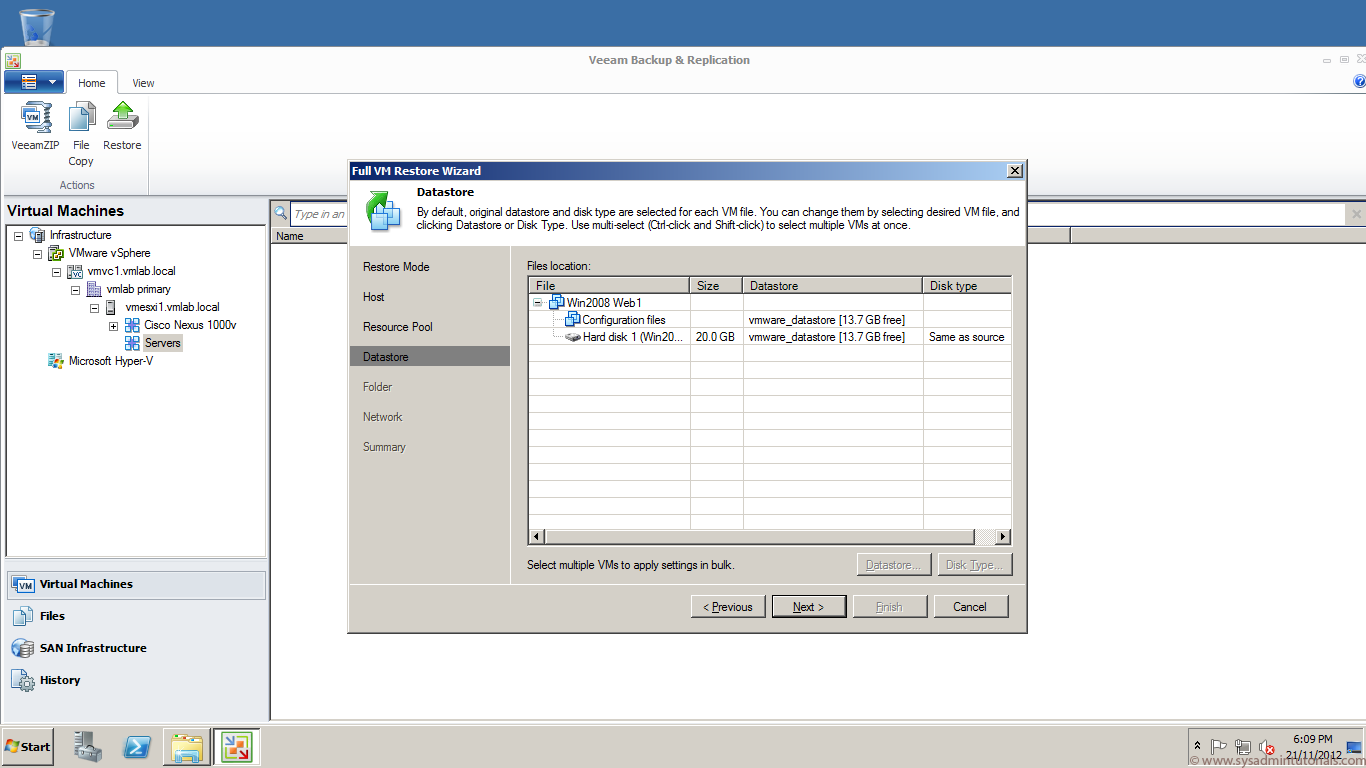This screenshot has width=1366, height=768.
Task: Open the Recycle Bin on the desktop
Action: (37, 27)
